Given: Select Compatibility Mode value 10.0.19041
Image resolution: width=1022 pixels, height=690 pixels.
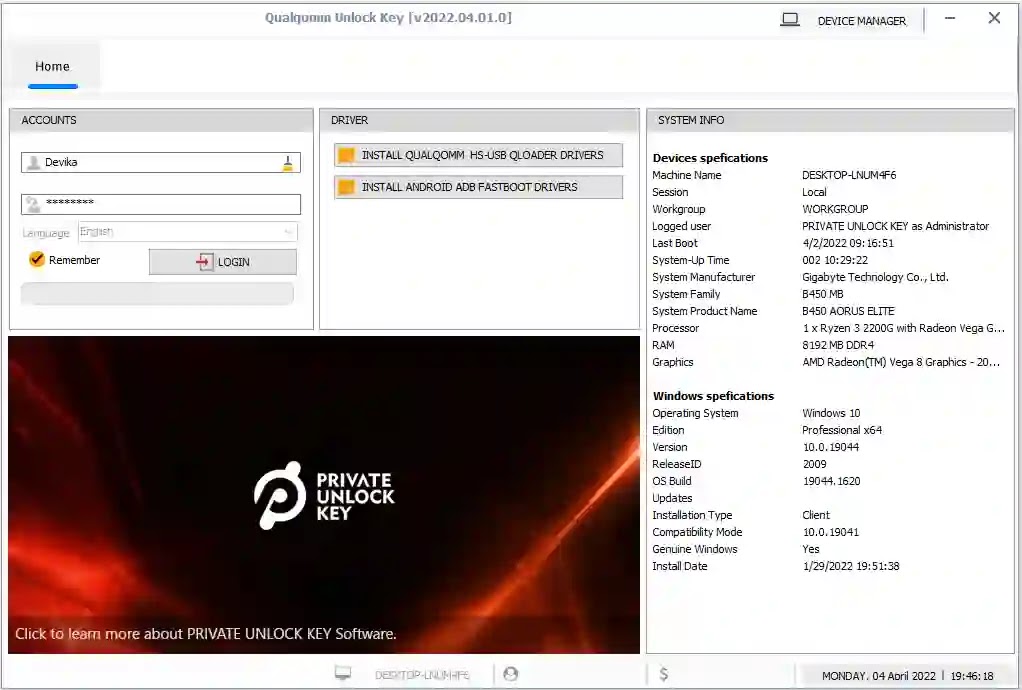Looking at the screenshot, I should pos(830,532).
